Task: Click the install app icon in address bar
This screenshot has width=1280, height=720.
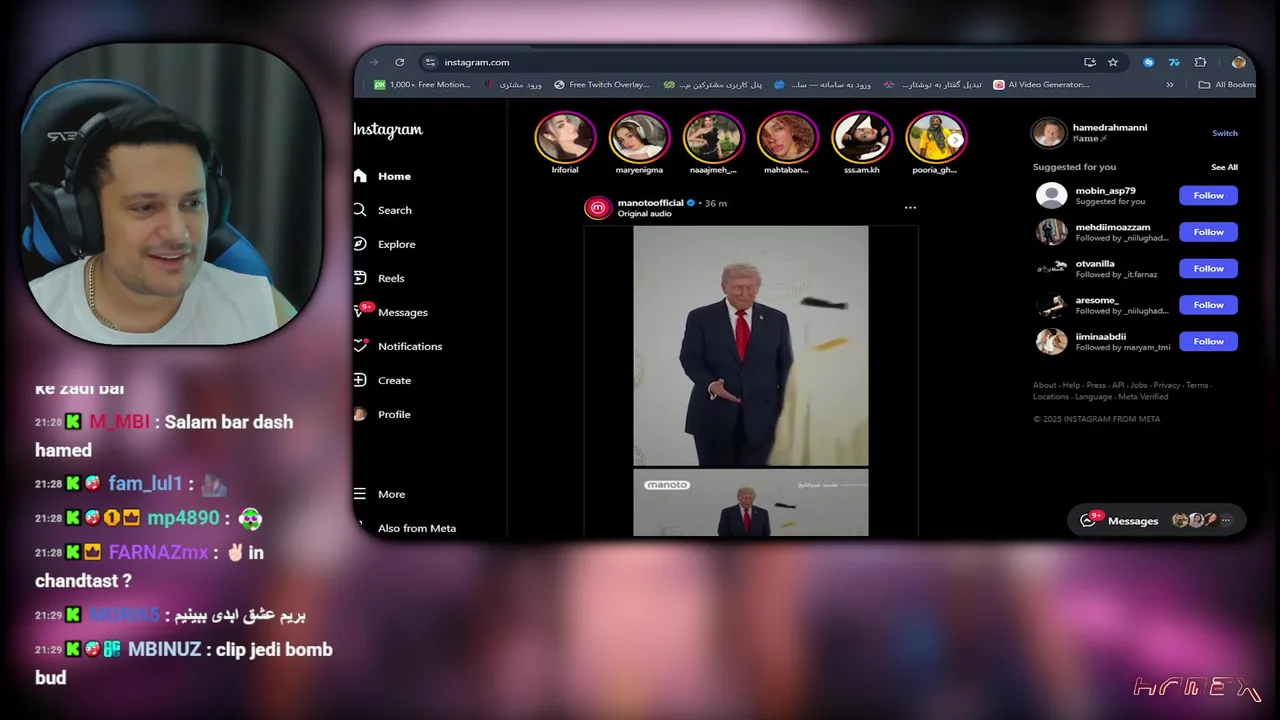Action: click(x=1090, y=62)
